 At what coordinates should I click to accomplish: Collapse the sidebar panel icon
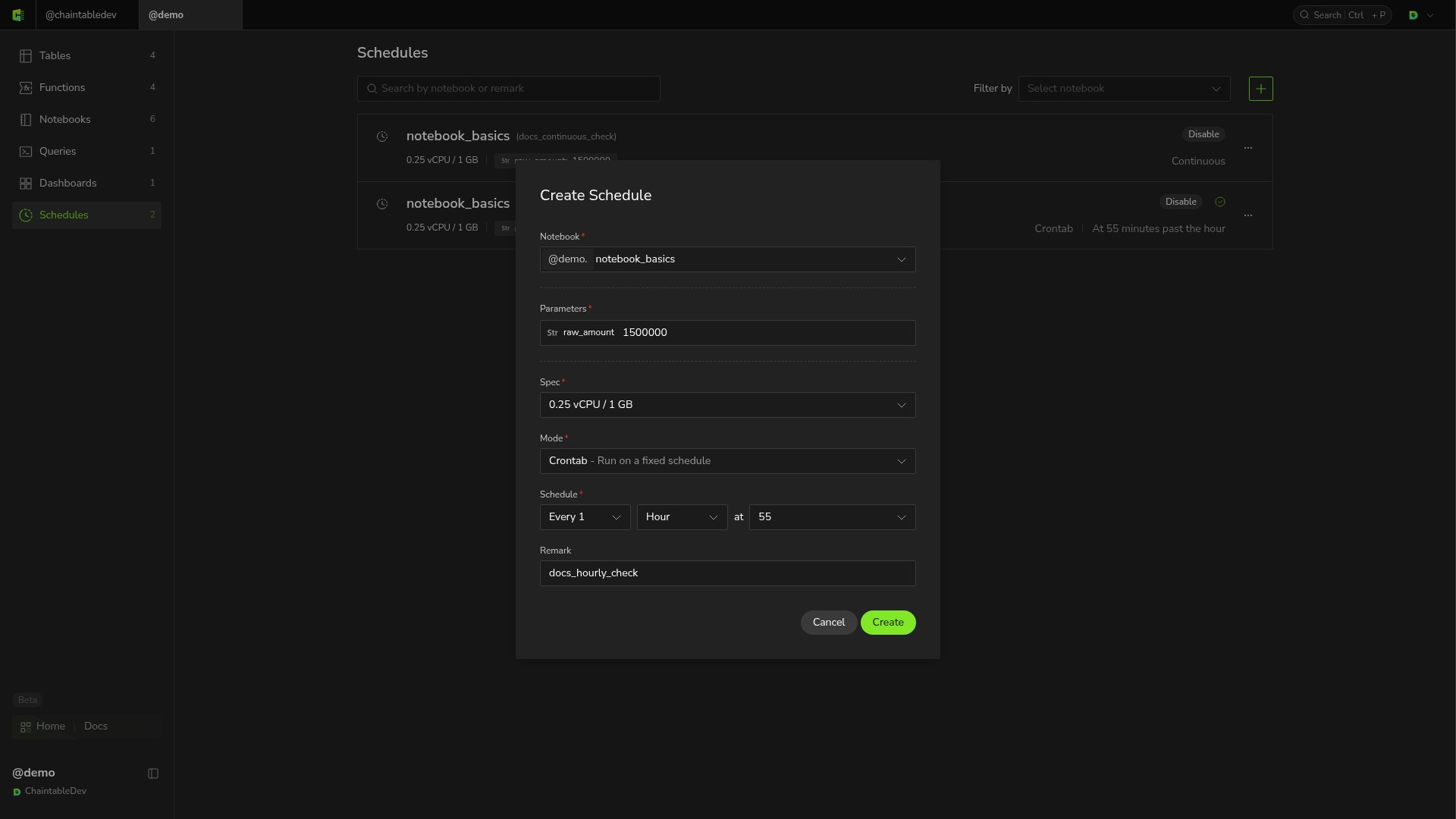(153, 773)
